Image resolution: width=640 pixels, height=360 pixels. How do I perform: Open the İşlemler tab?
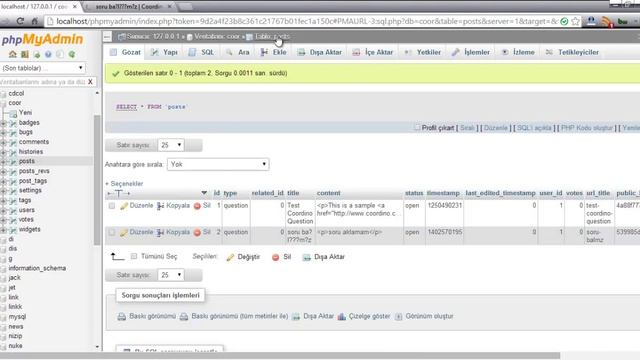471,52
